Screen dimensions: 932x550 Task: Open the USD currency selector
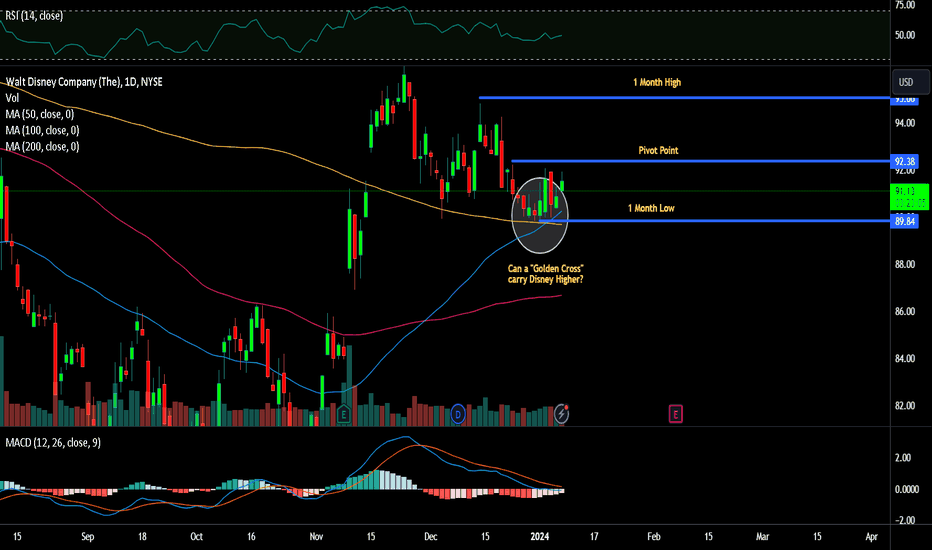point(910,82)
